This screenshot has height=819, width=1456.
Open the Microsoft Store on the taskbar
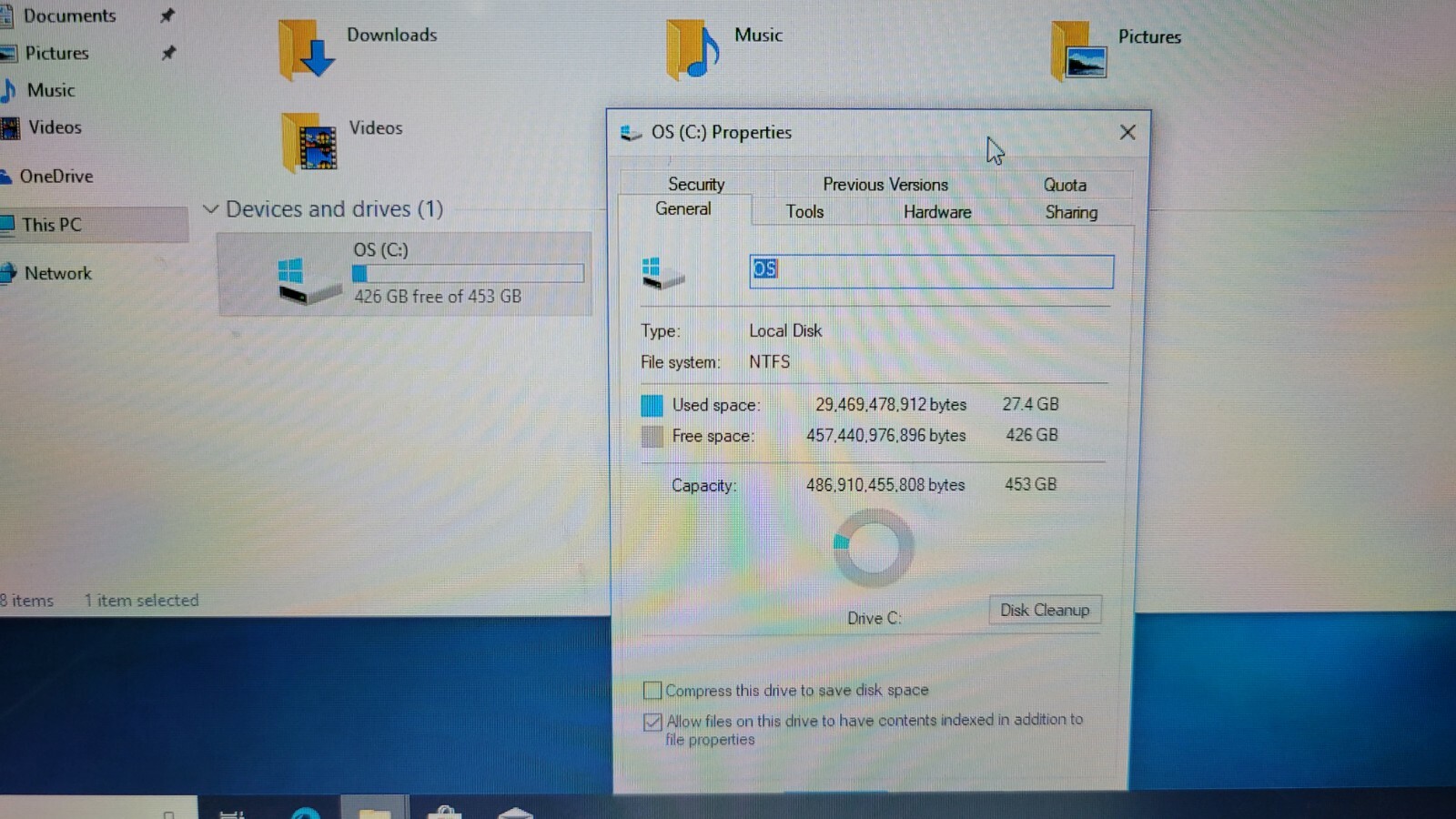(444, 811)
